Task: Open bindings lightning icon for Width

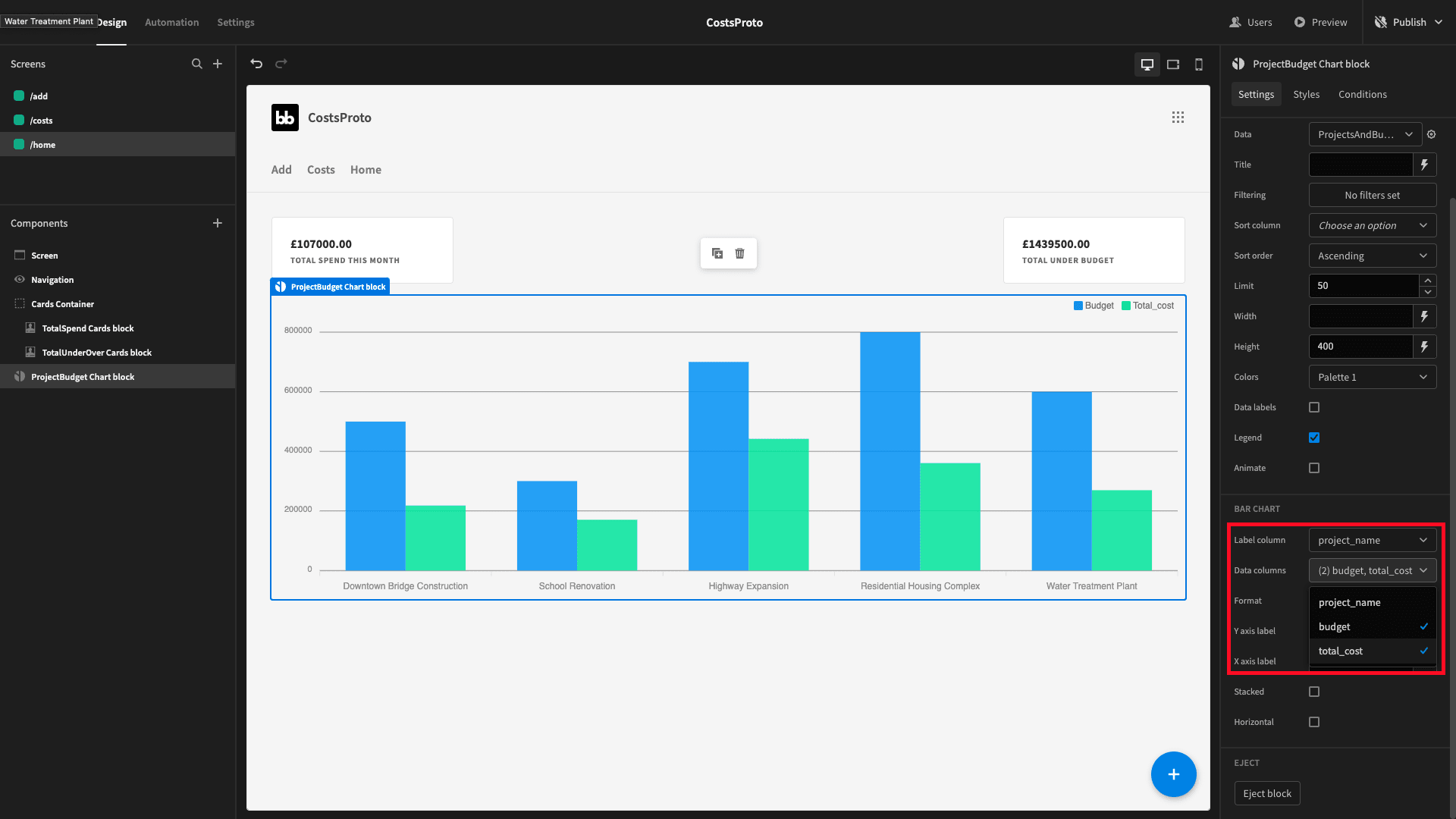Action: click(x=1425, y=316)
